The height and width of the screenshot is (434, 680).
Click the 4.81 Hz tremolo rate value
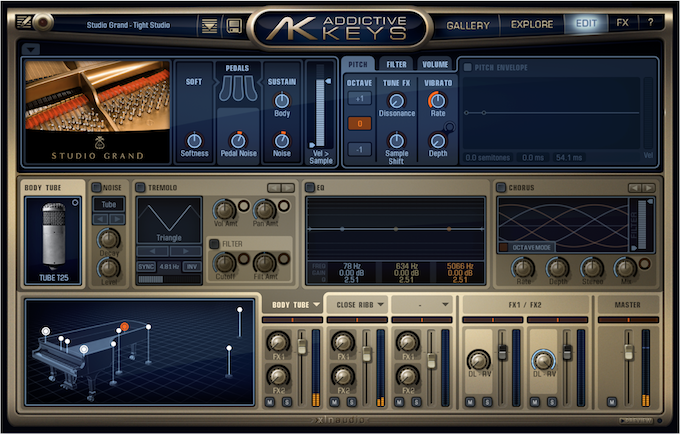click(x=169, y=266)
